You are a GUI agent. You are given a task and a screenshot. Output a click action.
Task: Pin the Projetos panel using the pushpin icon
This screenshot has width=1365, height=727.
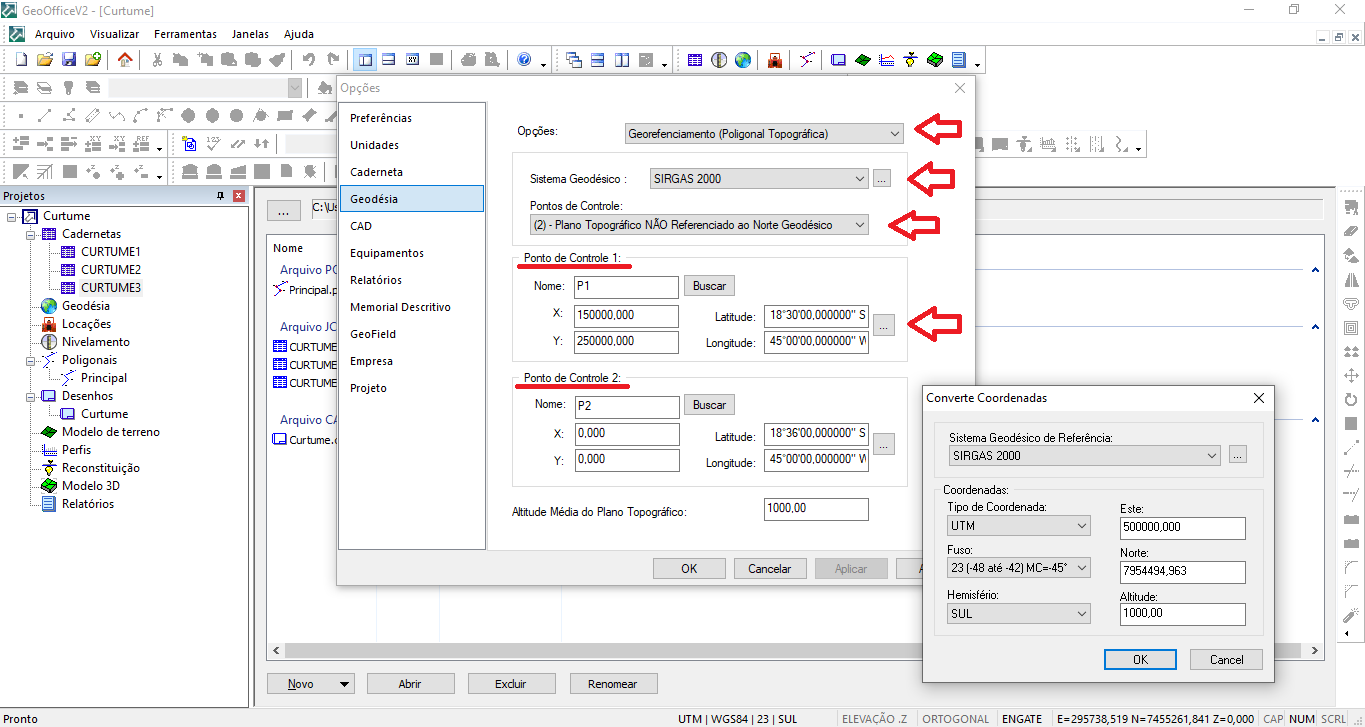[221, 196]
